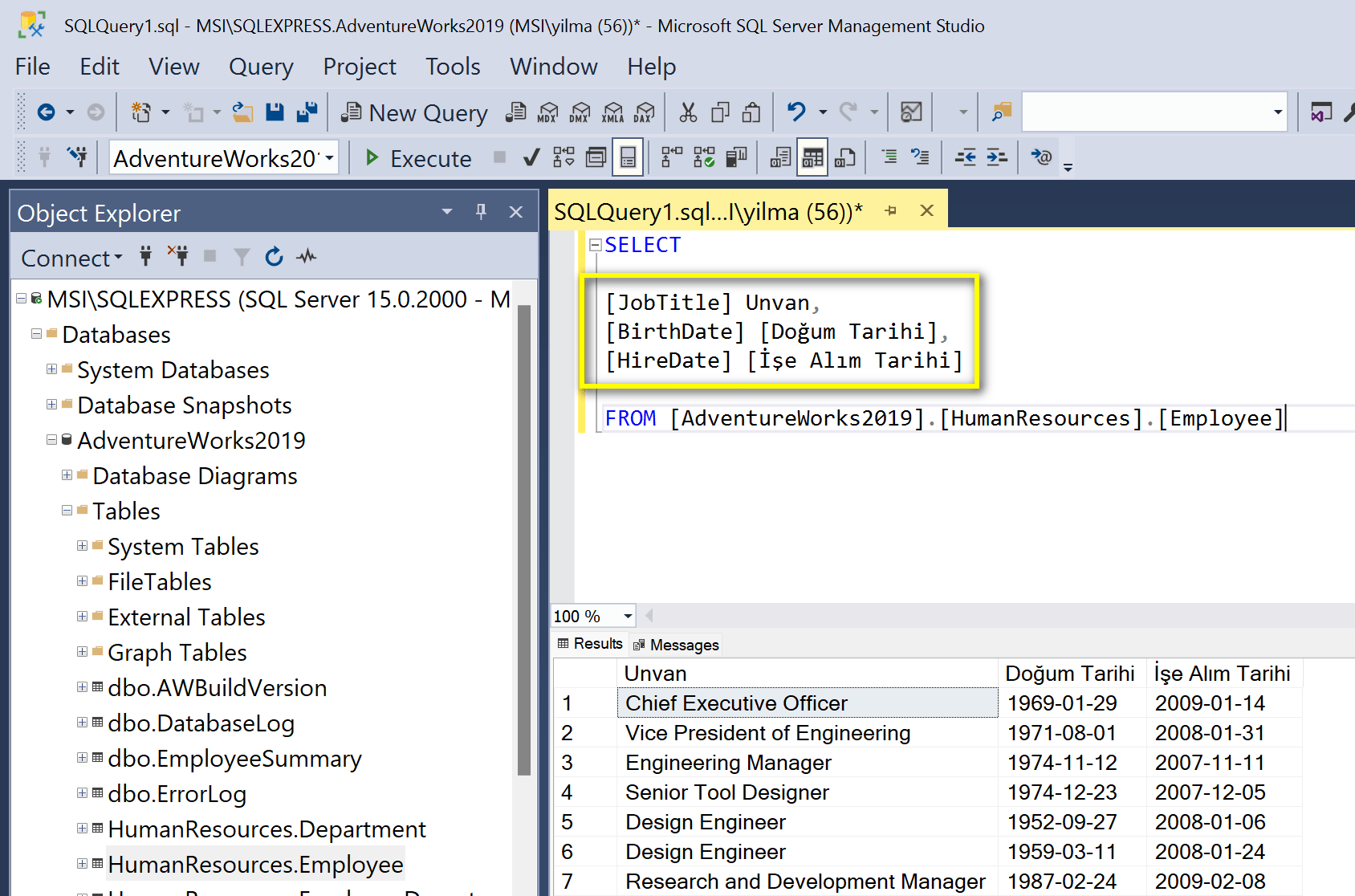Click the Display Estimated Execution Plan icon
The image size is (1355, 896).
click(x=564, y=157)
